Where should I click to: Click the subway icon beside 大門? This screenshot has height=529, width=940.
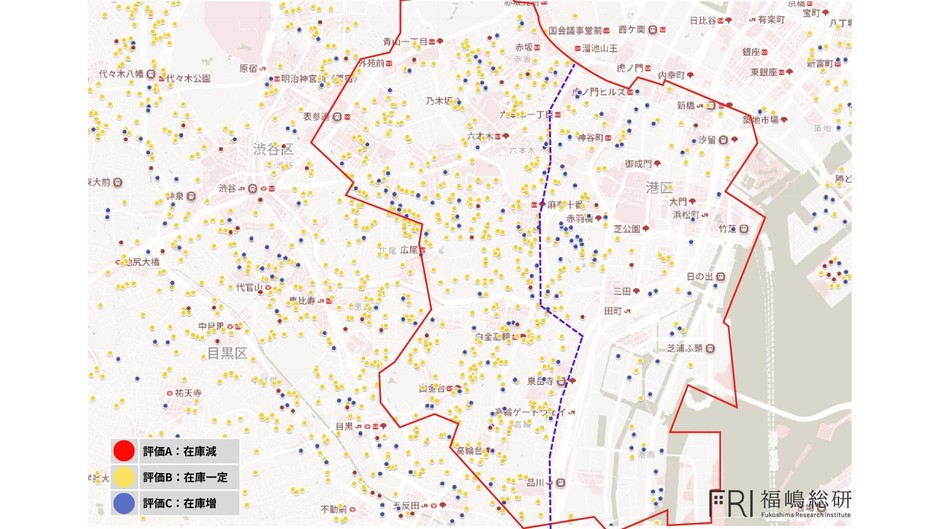pyautogui.click(x=692, y=202)
